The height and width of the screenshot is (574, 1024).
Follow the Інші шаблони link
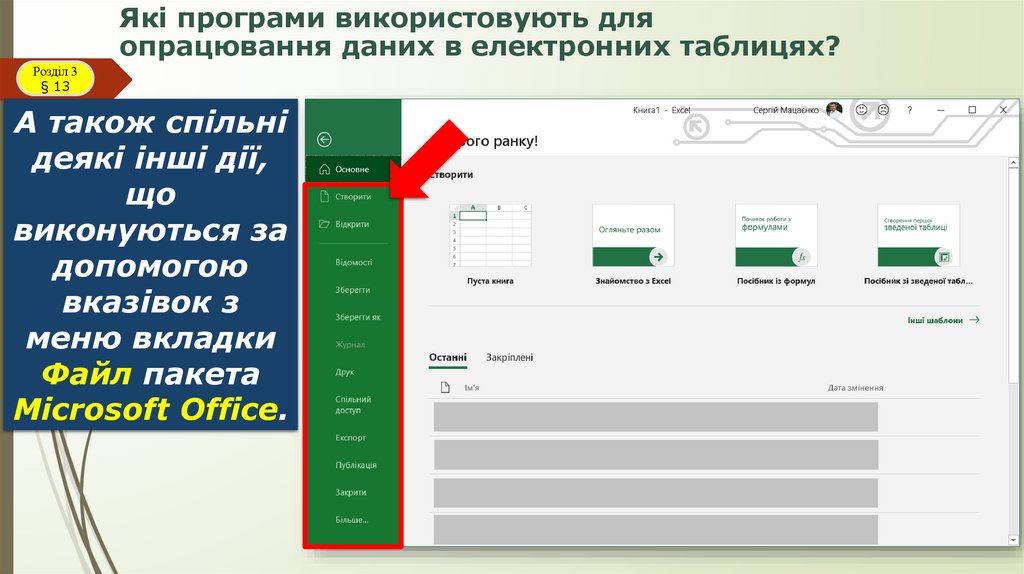click(943, 320)
